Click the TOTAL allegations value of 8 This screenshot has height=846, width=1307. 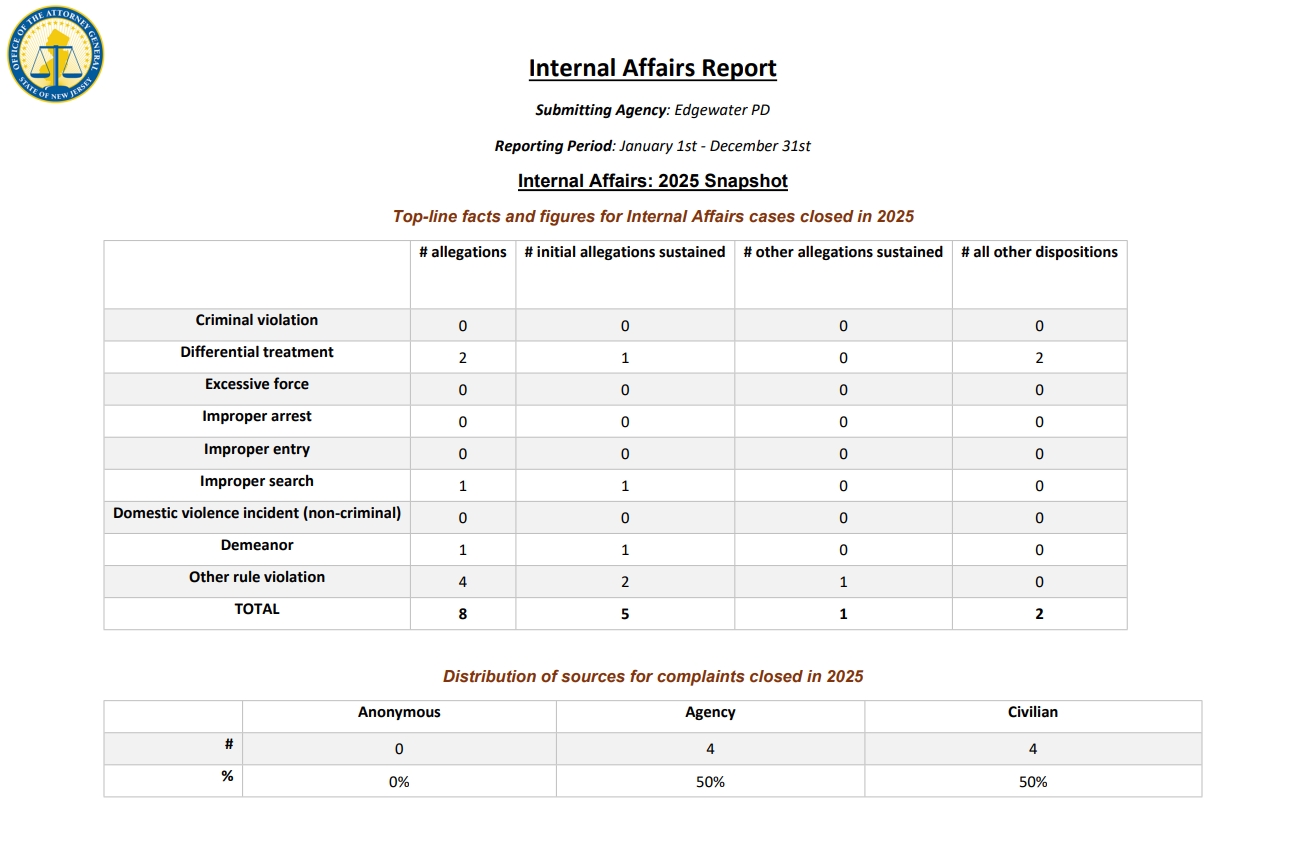(x=462, y=614)
